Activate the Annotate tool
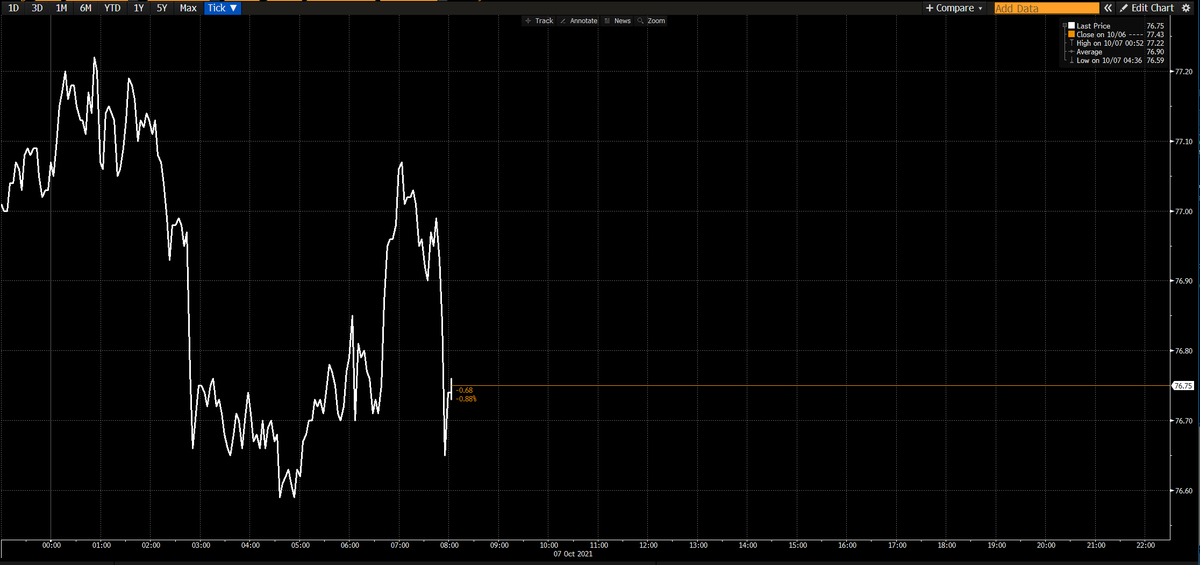Viewport: 1200px width, 565px height. click(x=579, y=20)
